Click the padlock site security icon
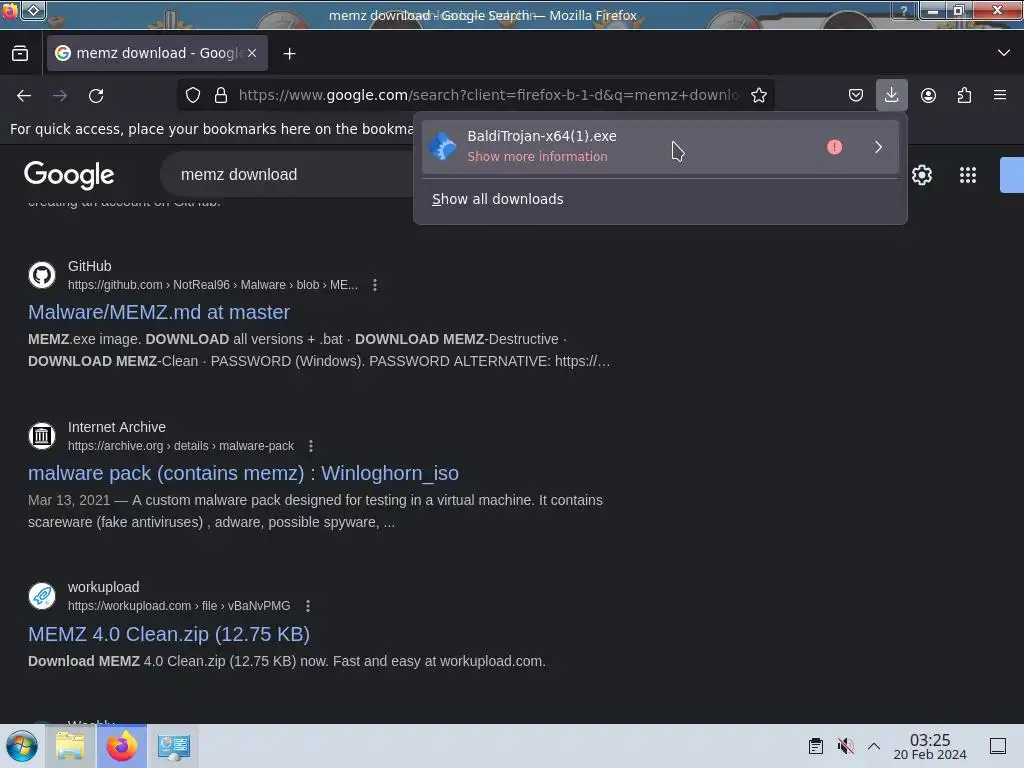The width and height of the screenshot is (1024, 768). (x=221, y=95)
